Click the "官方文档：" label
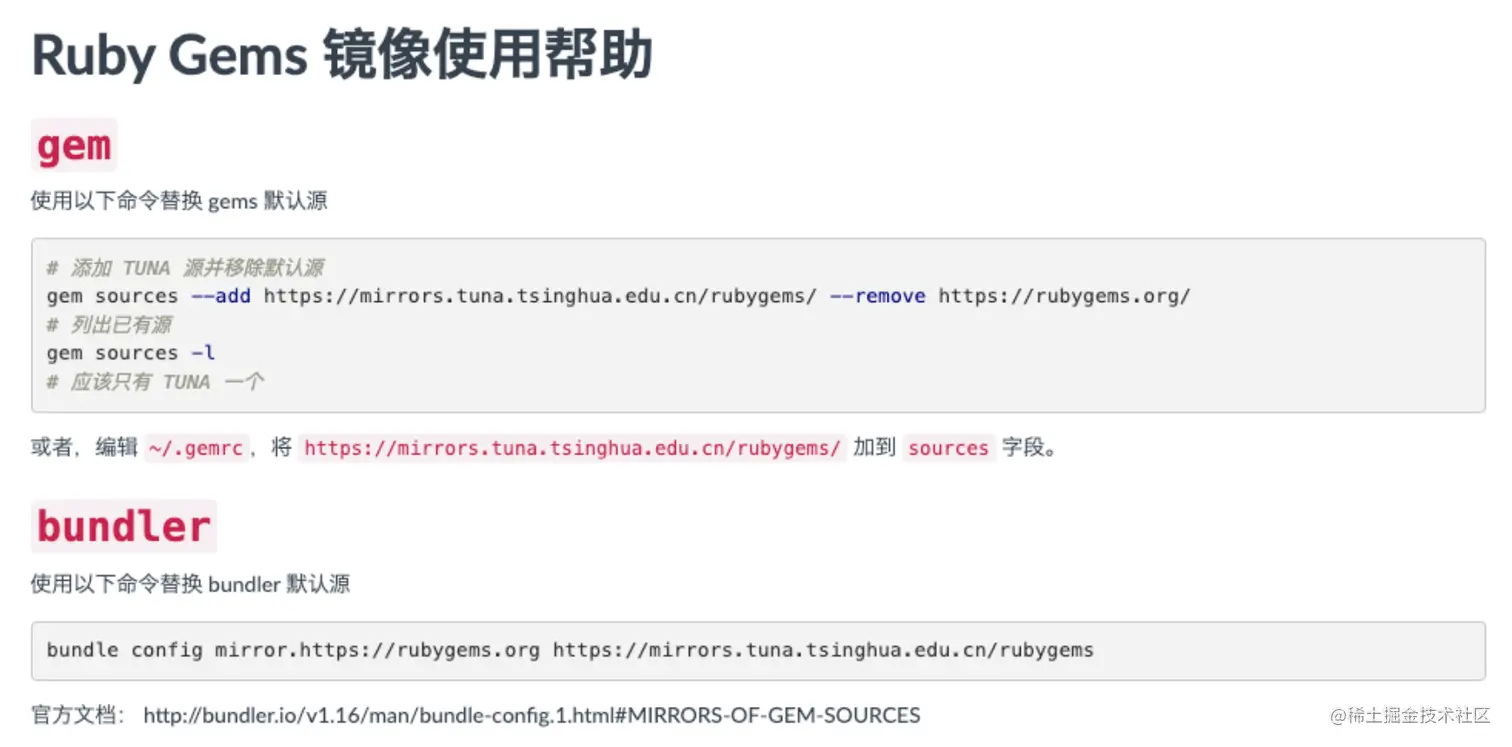Screen dimensions: 1512x747 click(x=78, y=716)
